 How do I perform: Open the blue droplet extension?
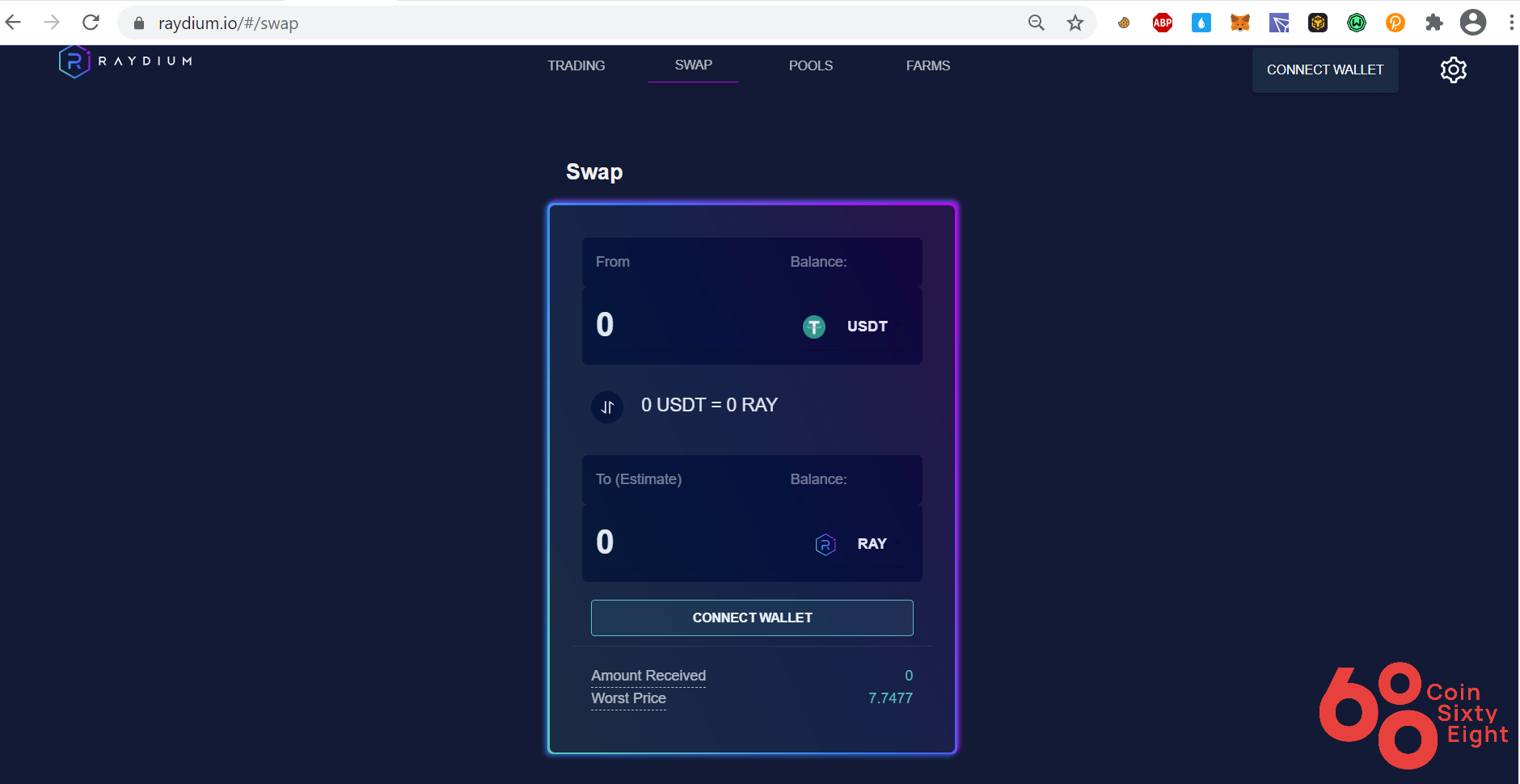(x=1201, y=23)
